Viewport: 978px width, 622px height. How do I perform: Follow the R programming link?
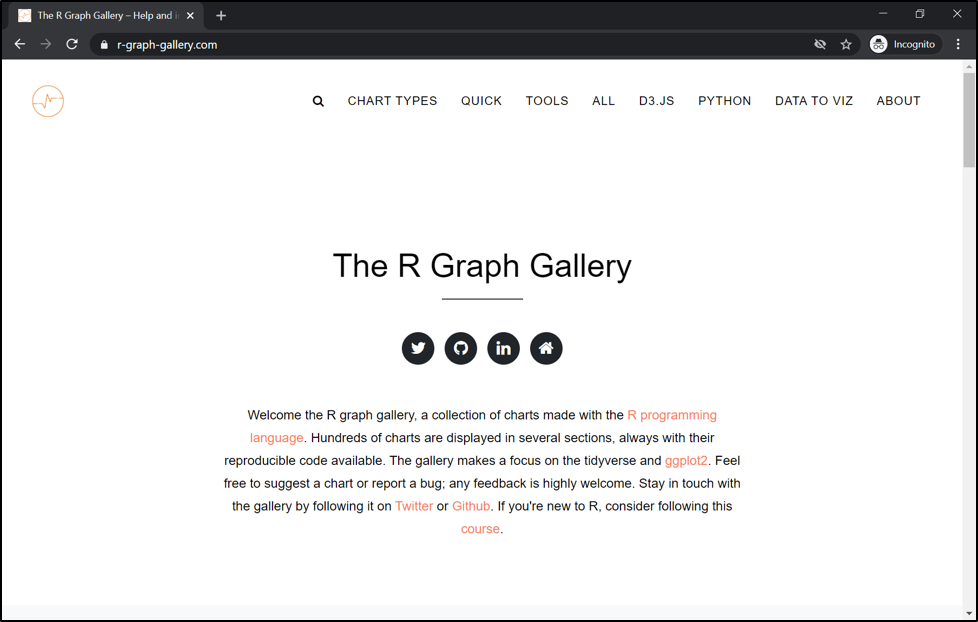(672, 415)
